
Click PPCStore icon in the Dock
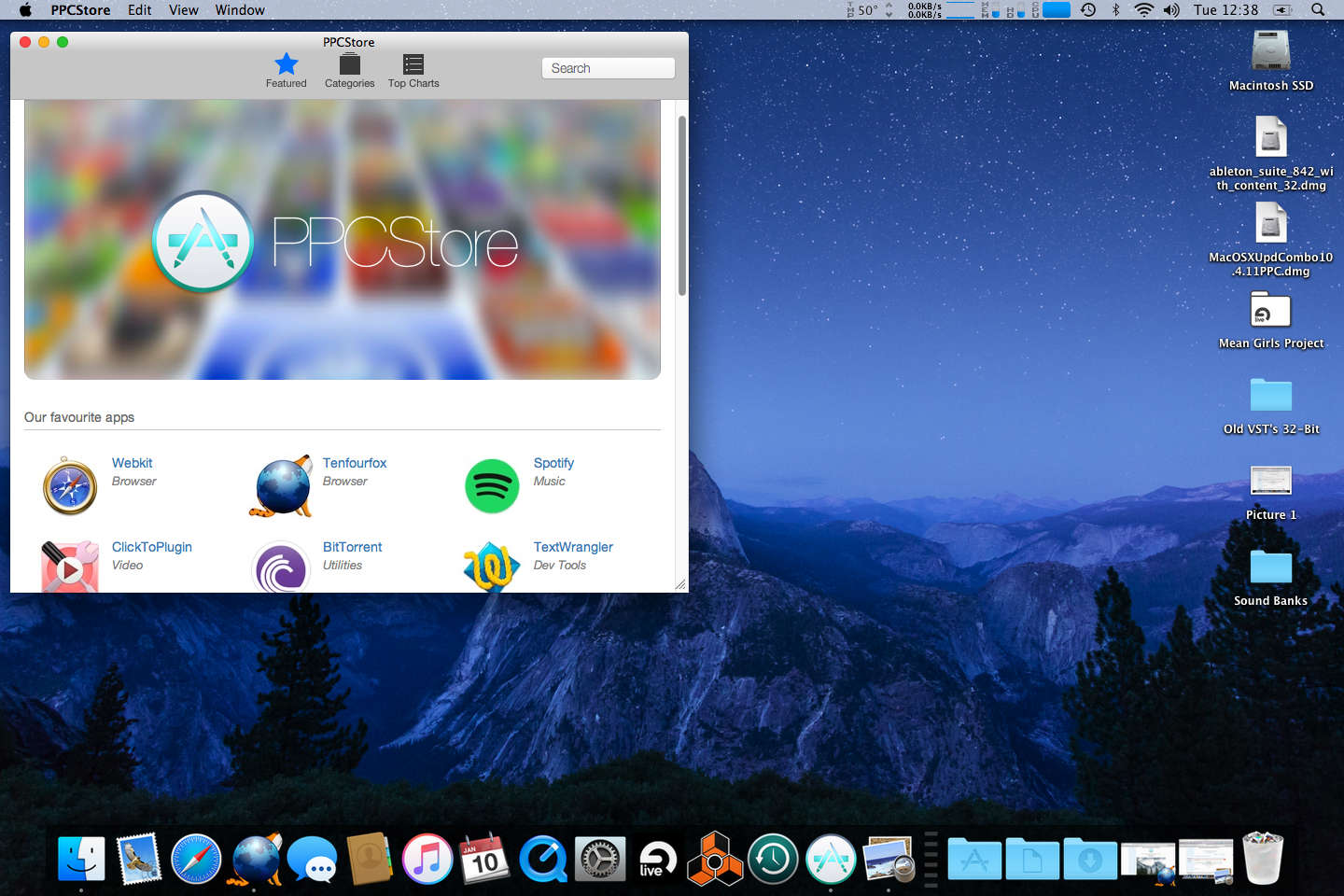point(831,860)
